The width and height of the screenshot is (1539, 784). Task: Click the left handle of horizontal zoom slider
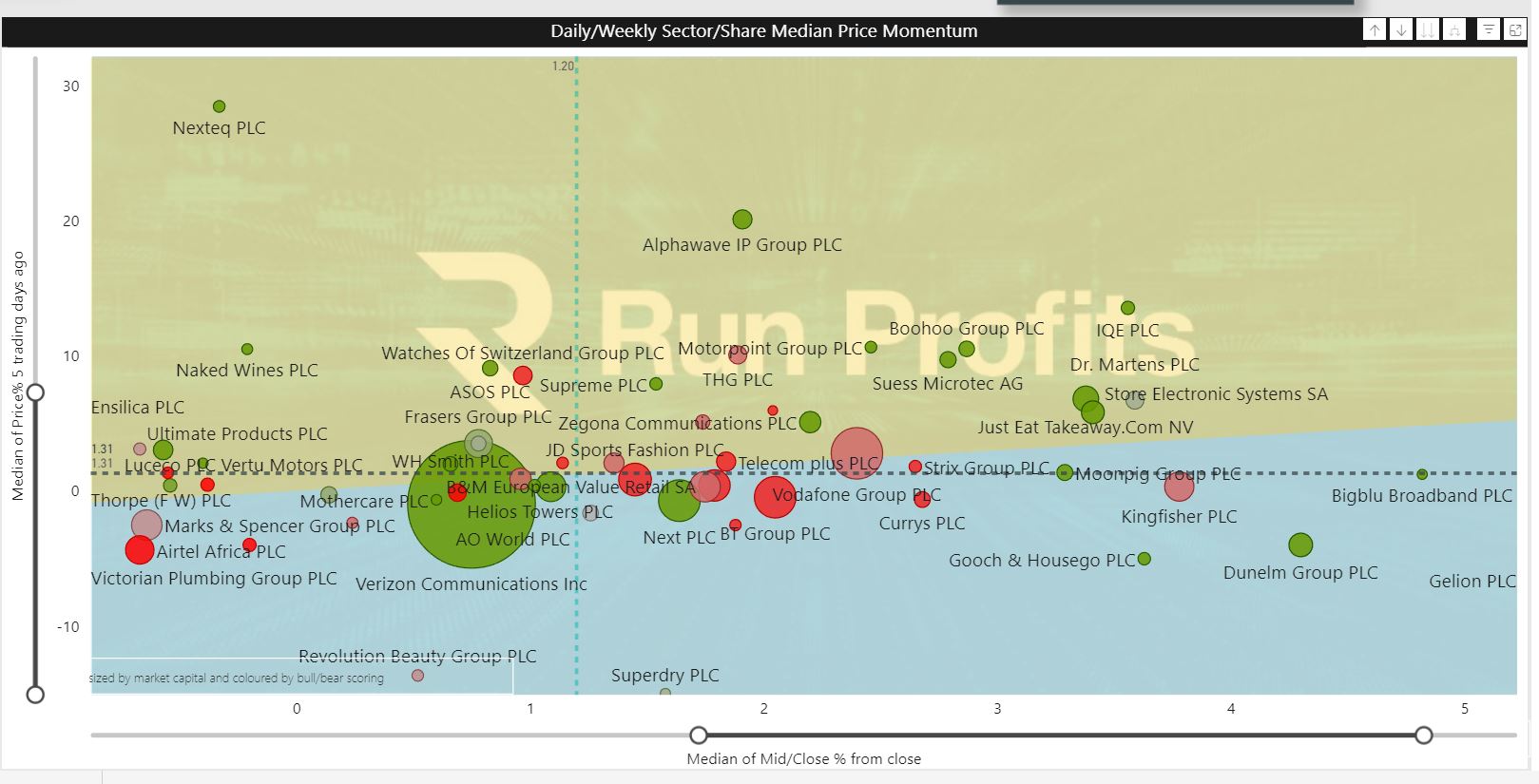point(699,735)
